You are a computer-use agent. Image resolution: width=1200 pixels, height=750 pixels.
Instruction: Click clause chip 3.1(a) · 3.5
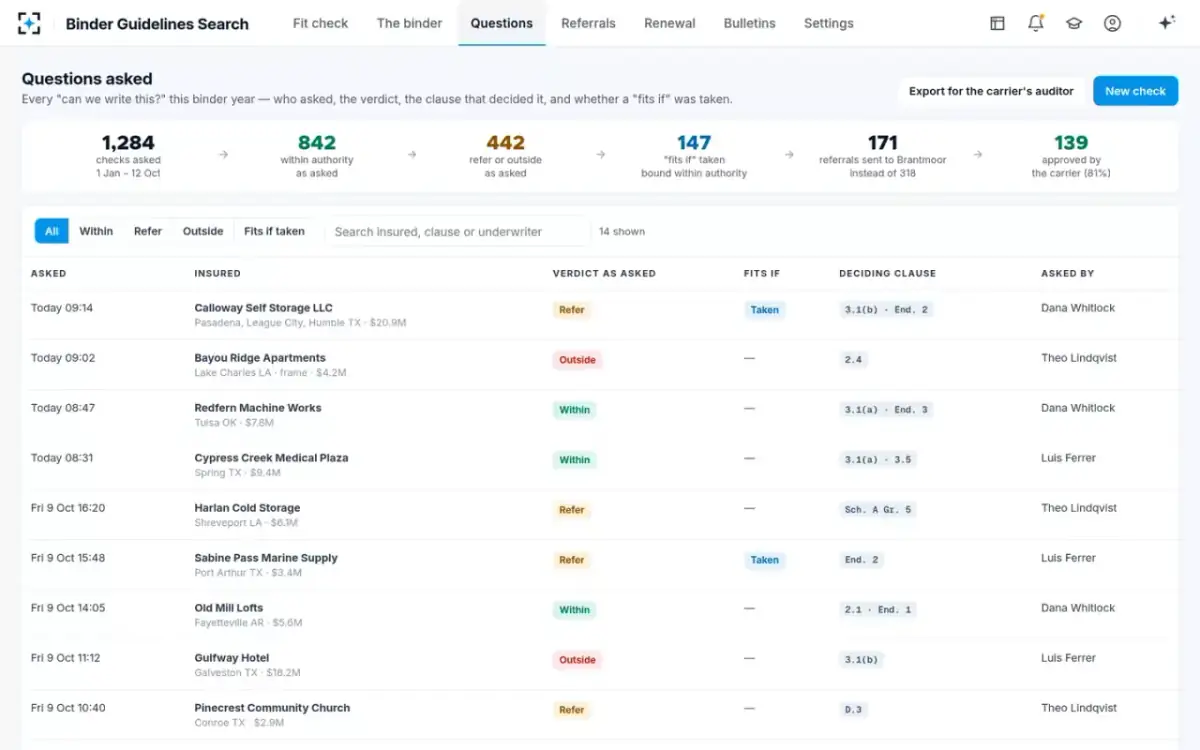[878, 460]
